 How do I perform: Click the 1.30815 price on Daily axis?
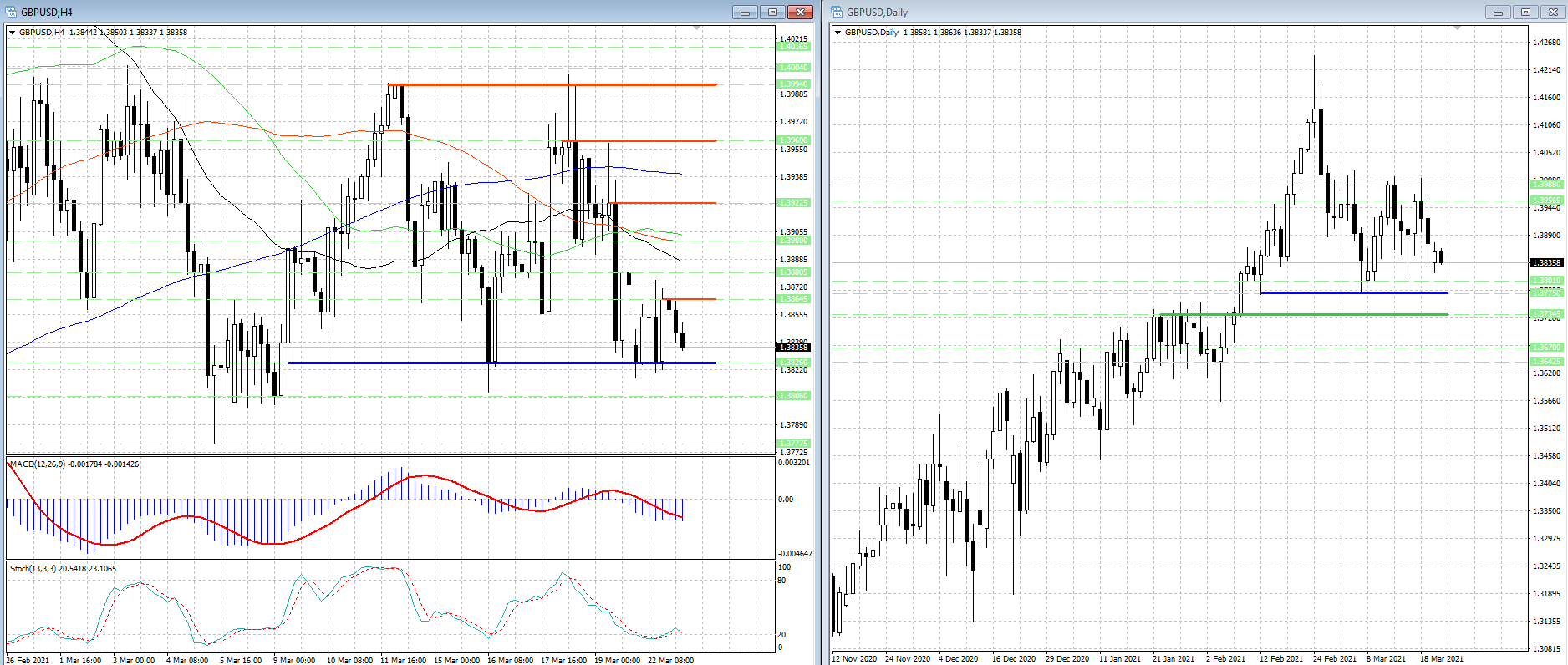[x=1546, y=649]
